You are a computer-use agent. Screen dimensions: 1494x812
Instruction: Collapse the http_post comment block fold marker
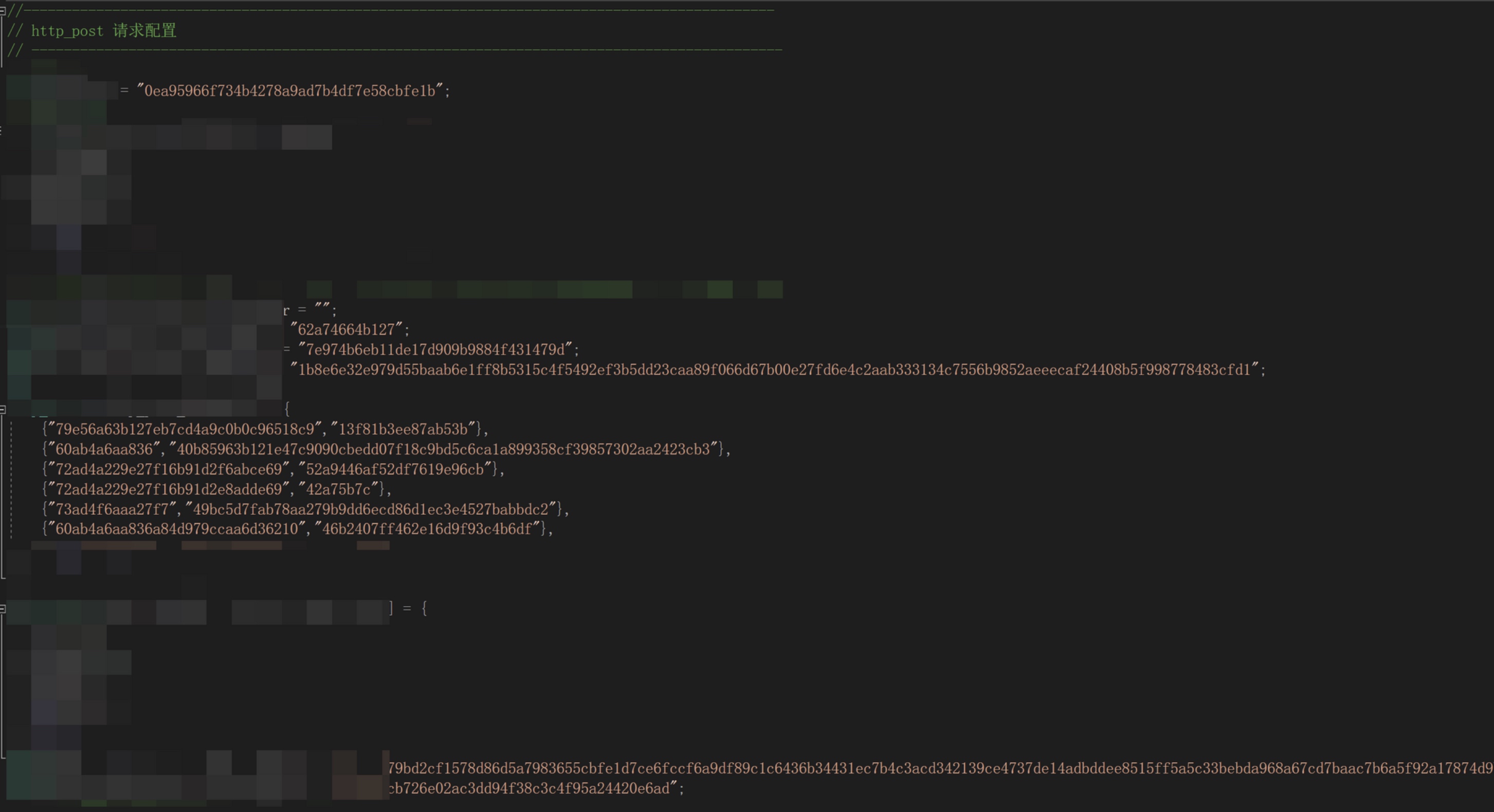3,10
